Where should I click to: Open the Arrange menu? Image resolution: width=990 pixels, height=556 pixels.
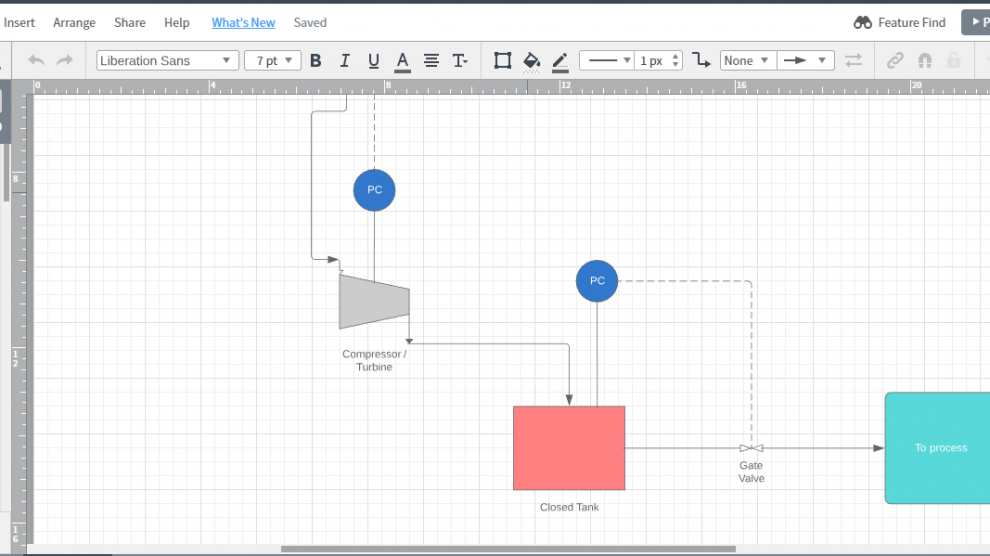coord(75,23)
